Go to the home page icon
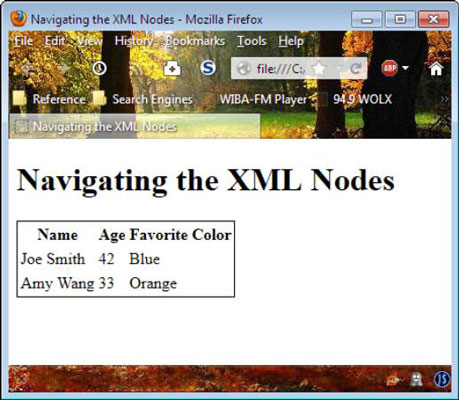Viewport: 459px width, 400px height. (x=436, y=69)
